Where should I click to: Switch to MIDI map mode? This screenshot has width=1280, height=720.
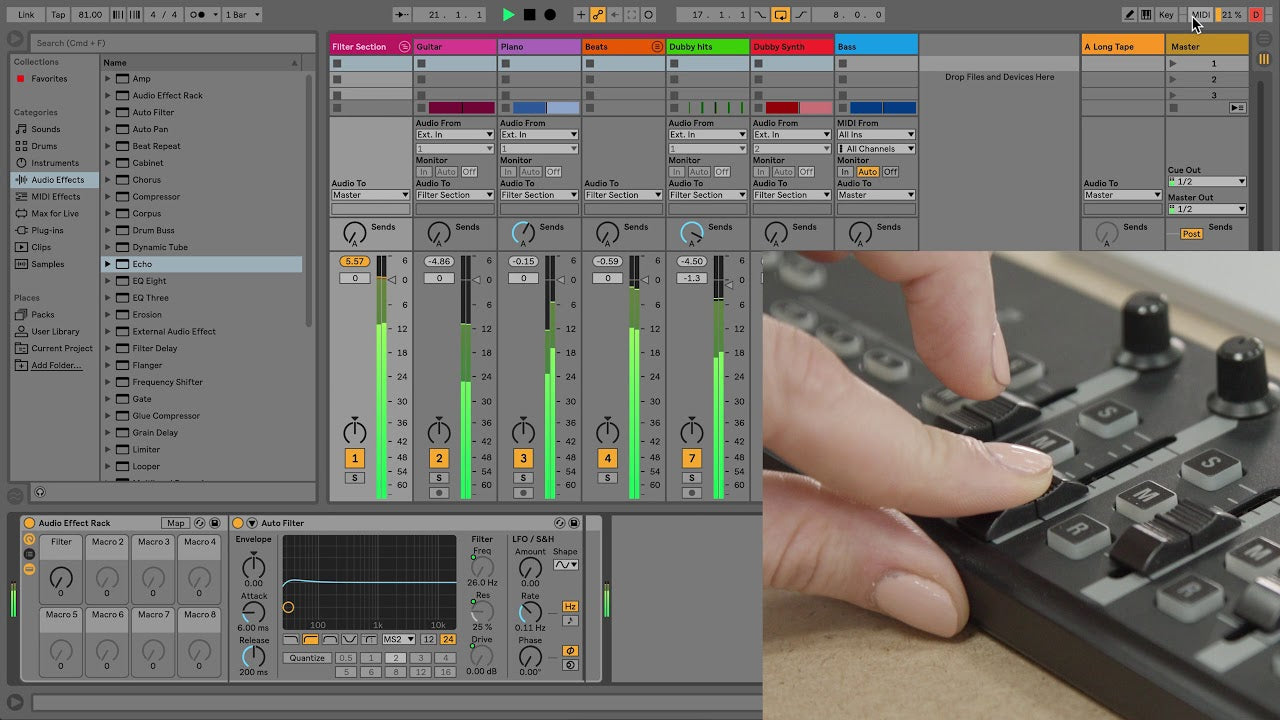(x=1202, y=14)
